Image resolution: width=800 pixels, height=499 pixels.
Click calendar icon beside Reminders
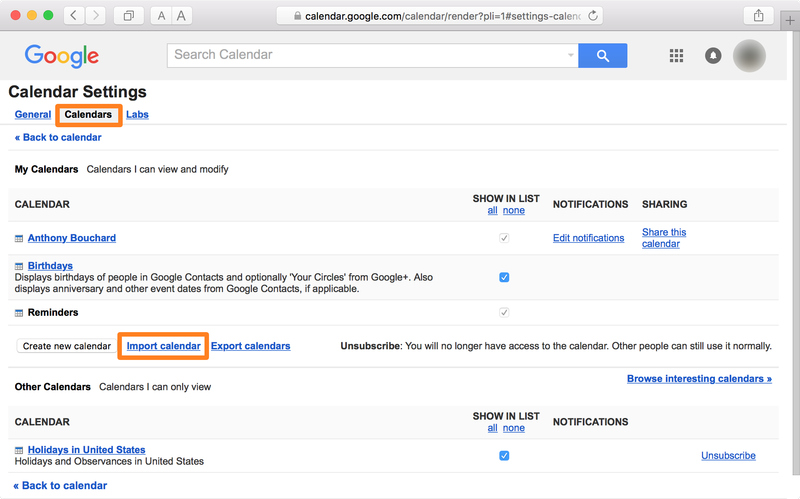coord(19,313)
